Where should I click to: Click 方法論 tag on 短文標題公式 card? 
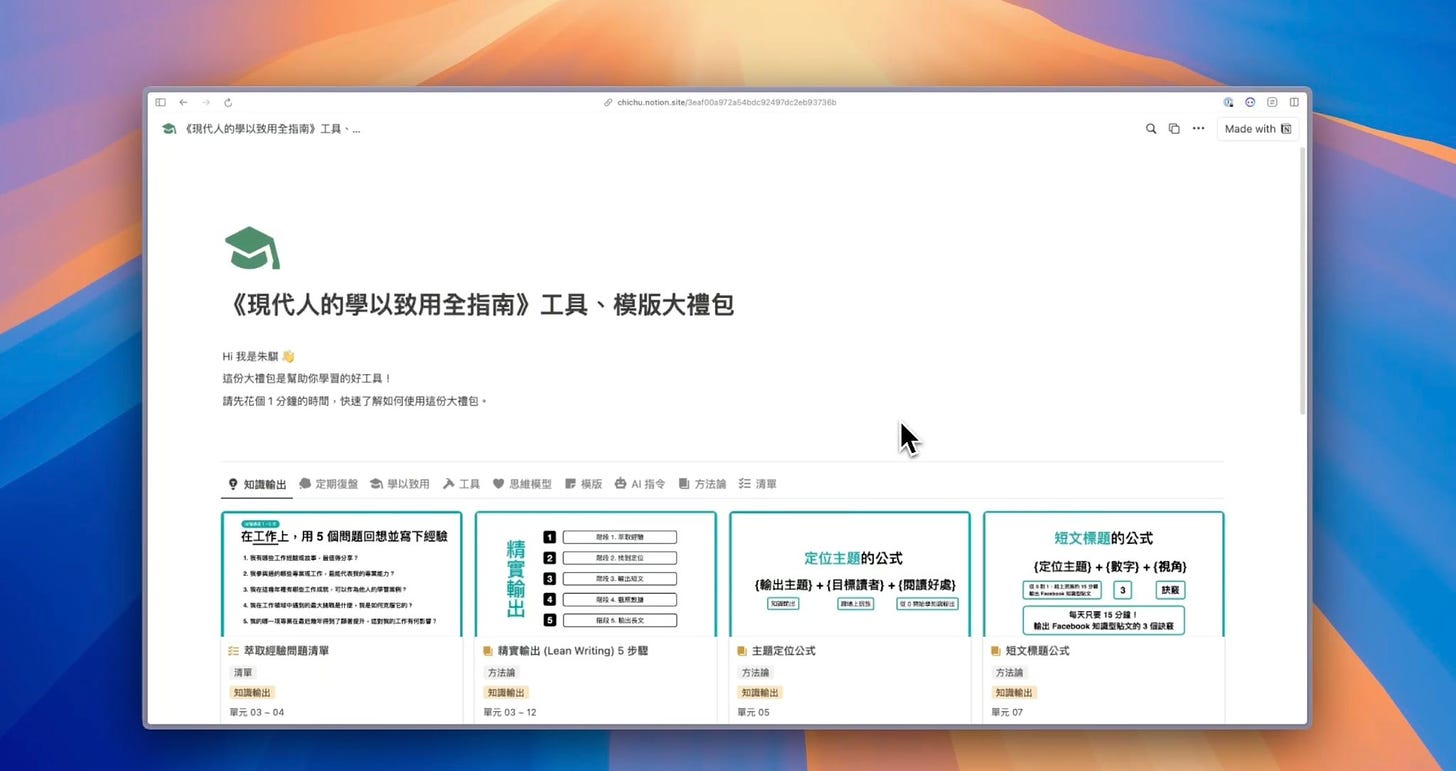pos(1010,673)
